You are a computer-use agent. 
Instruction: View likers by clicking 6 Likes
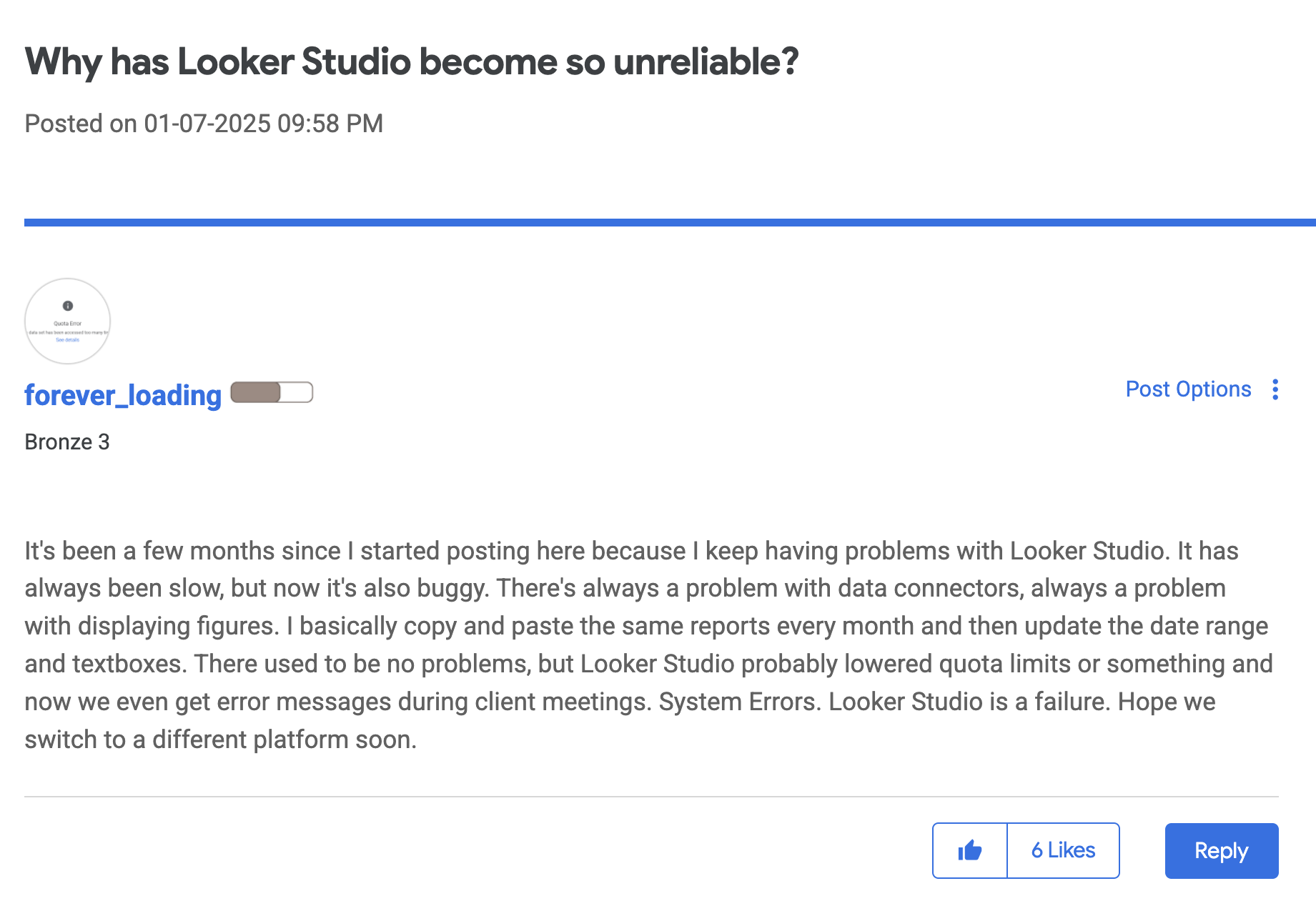click(x=1063, y=850)
